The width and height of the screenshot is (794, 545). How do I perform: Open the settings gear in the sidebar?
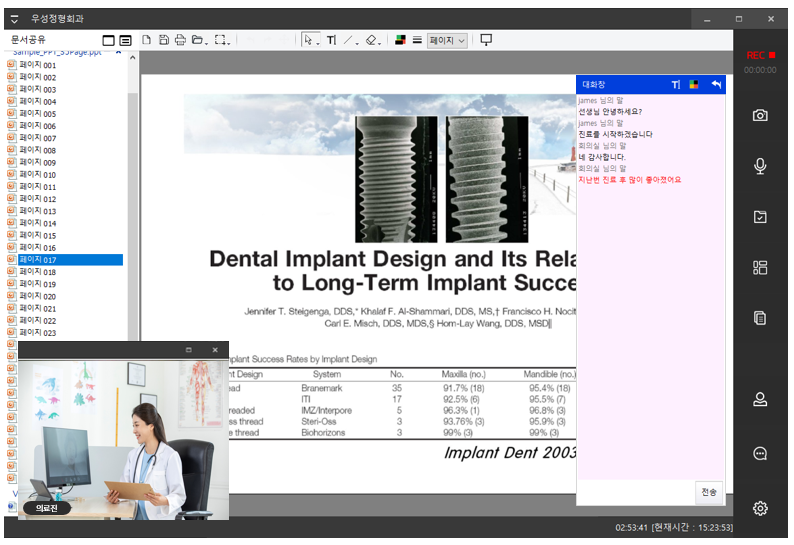(x=760, y=508)
